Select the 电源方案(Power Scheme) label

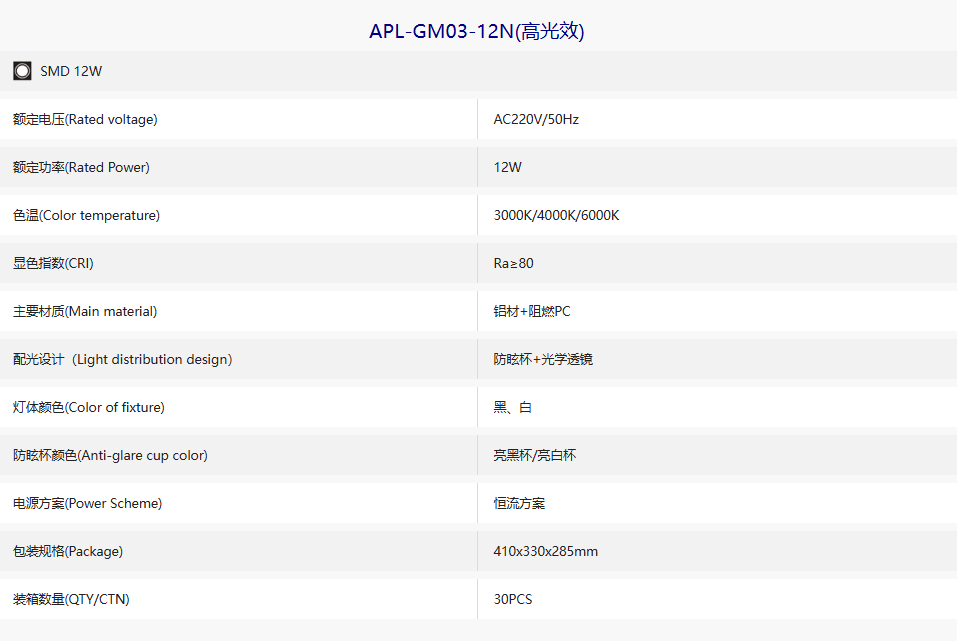pos(88,504)
